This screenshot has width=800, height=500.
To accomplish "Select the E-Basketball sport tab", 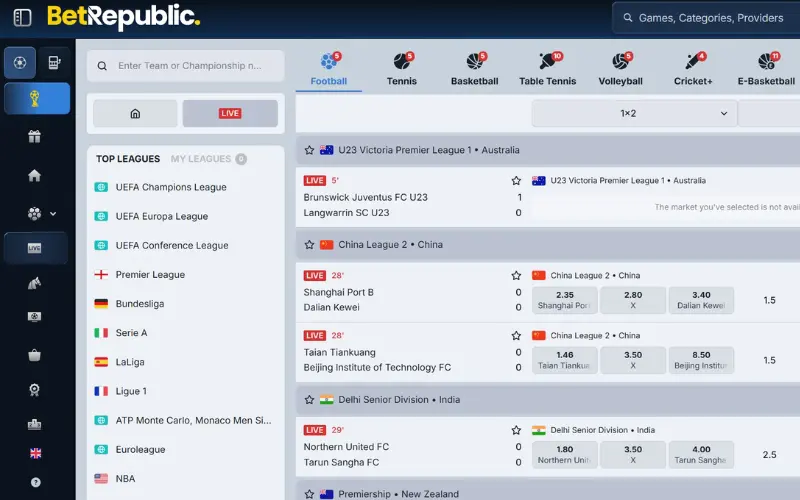I will [766, 69].
